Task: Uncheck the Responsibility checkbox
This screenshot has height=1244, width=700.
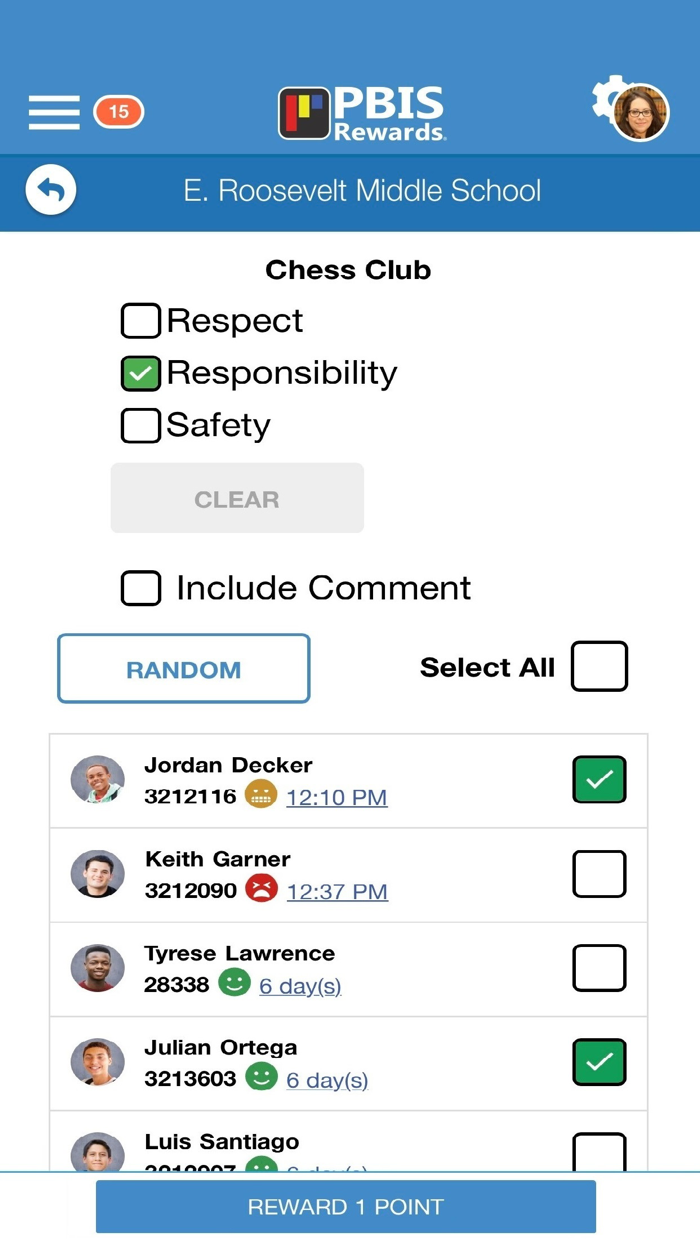Action: pyautogui.click(x=141, y=373)
